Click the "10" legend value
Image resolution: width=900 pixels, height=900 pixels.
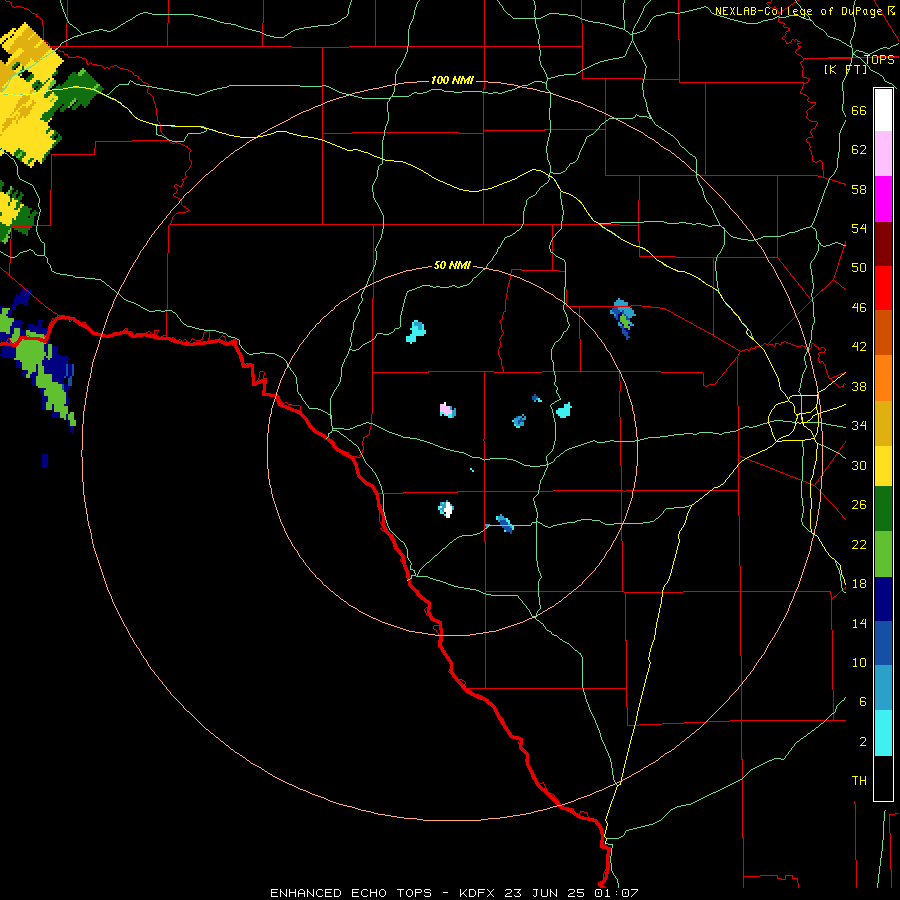tap(859, 663)
